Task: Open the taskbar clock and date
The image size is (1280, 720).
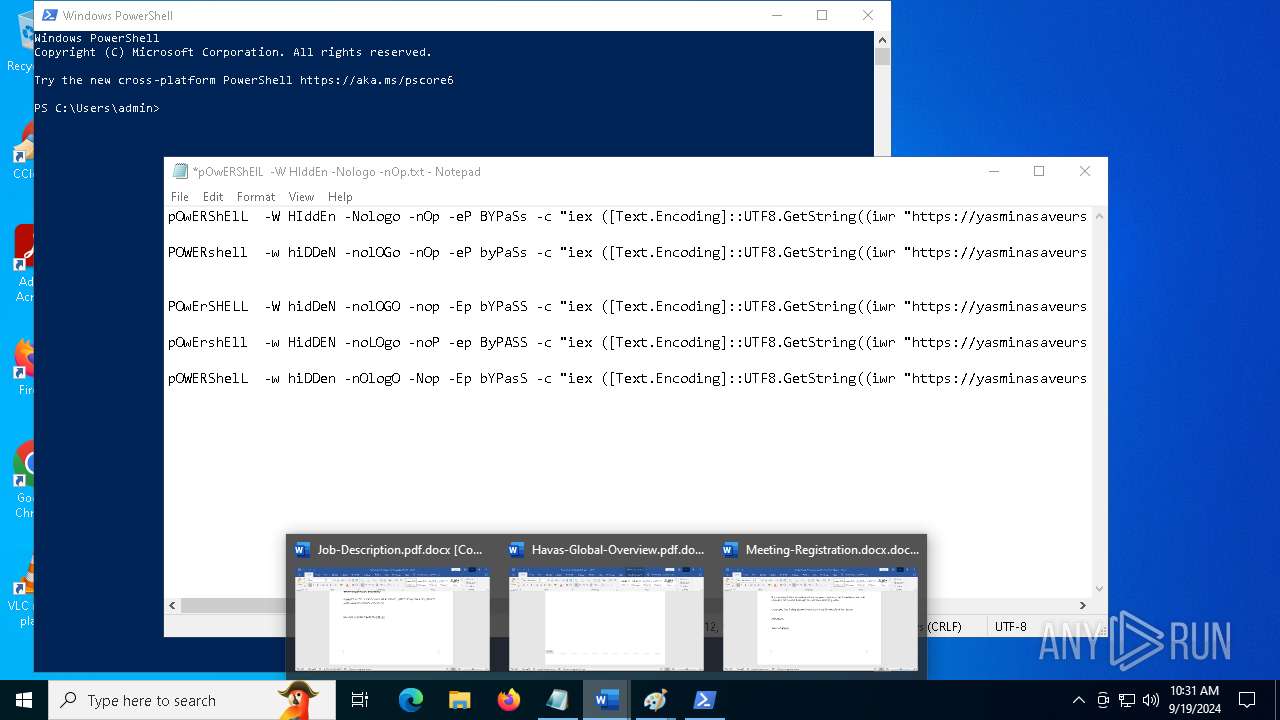Action: [x=1195, y=700]
